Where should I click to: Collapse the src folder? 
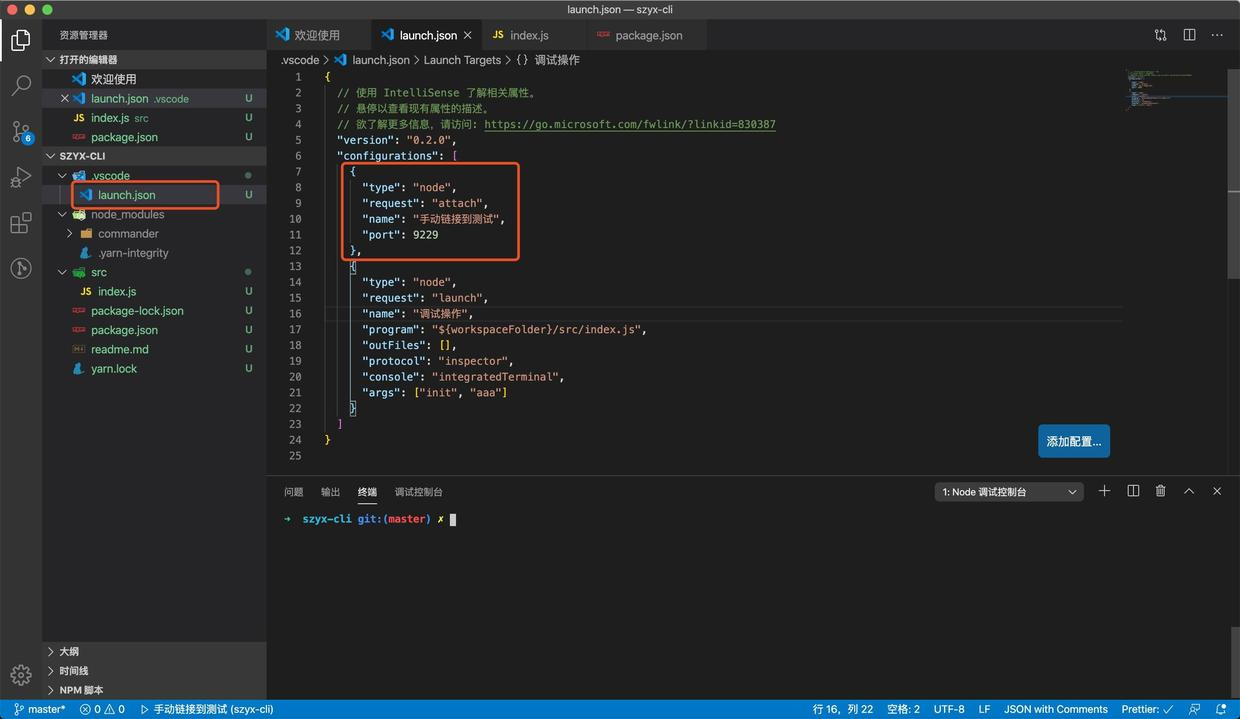tap(63, 272)
